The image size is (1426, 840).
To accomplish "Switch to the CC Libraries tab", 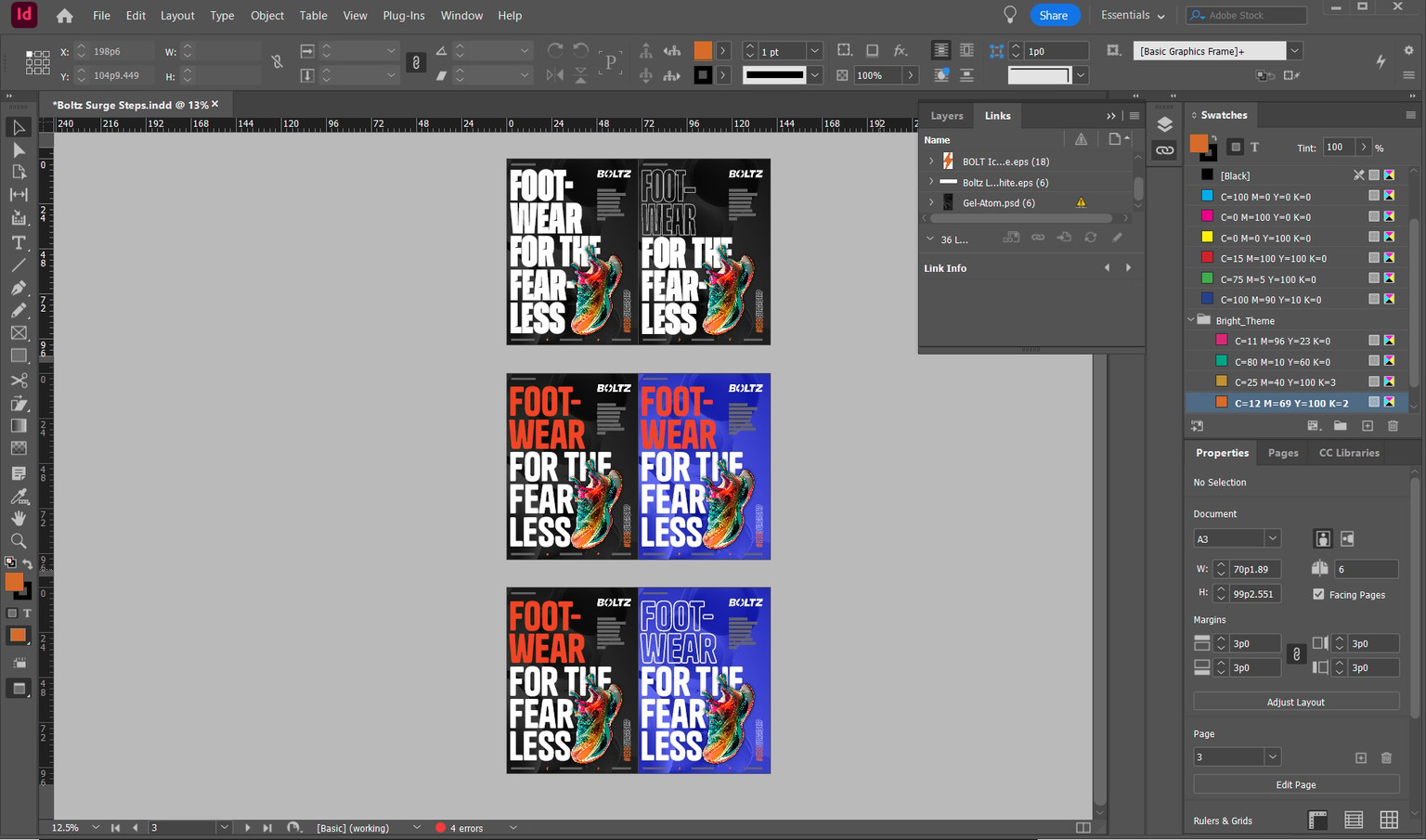I will pyautogui.click(x=1349, y=453).
